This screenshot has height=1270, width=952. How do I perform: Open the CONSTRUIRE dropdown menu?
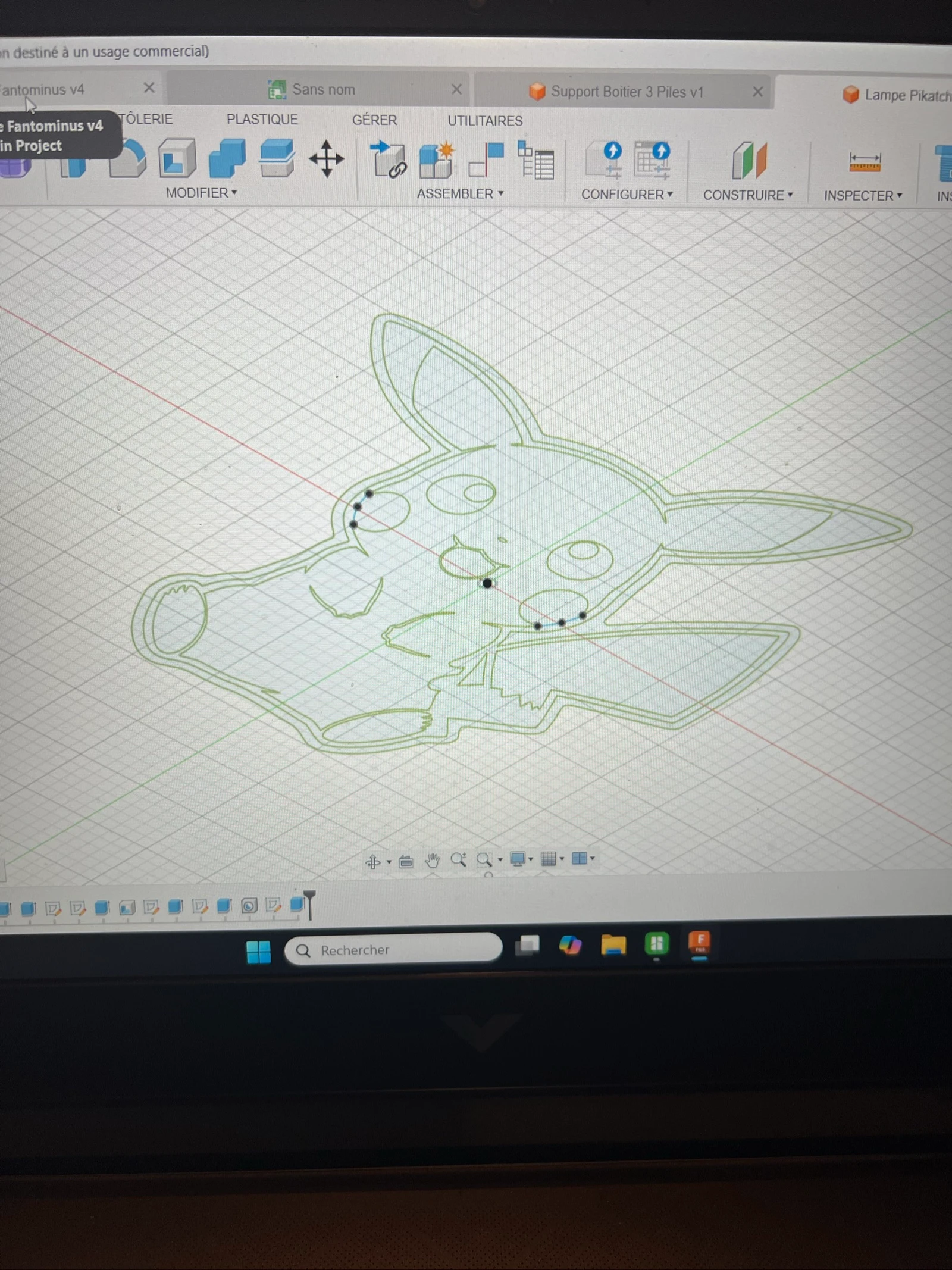[748, 195]
